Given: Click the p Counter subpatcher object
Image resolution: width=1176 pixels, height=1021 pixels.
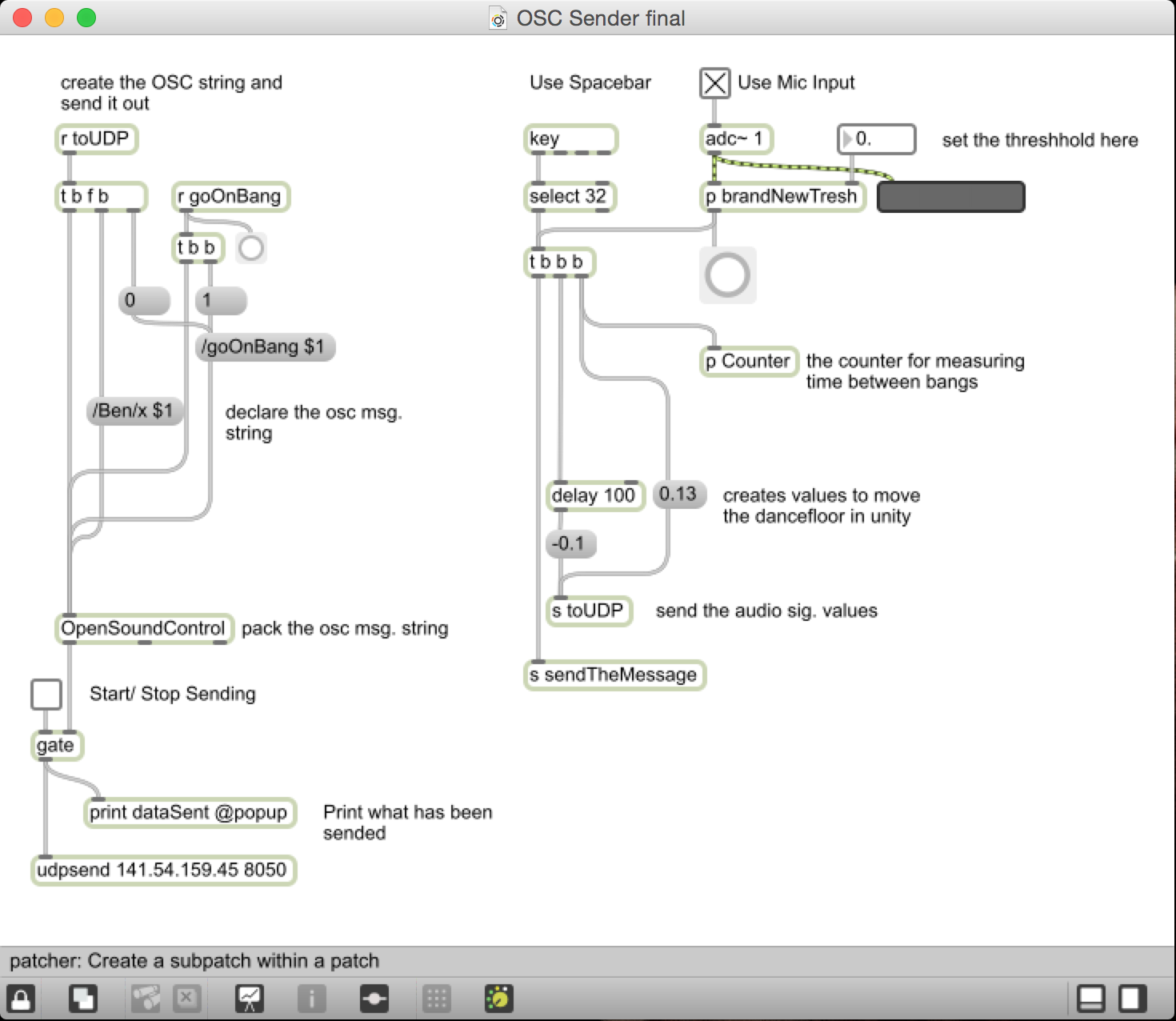Looking at the screenshot, I should [x=749, y=362].
